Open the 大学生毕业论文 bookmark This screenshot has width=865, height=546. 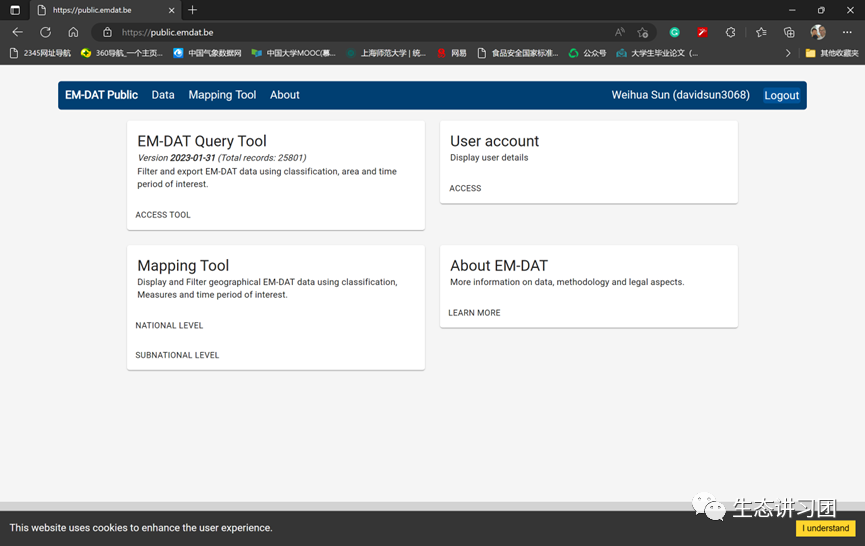[658, 53]
